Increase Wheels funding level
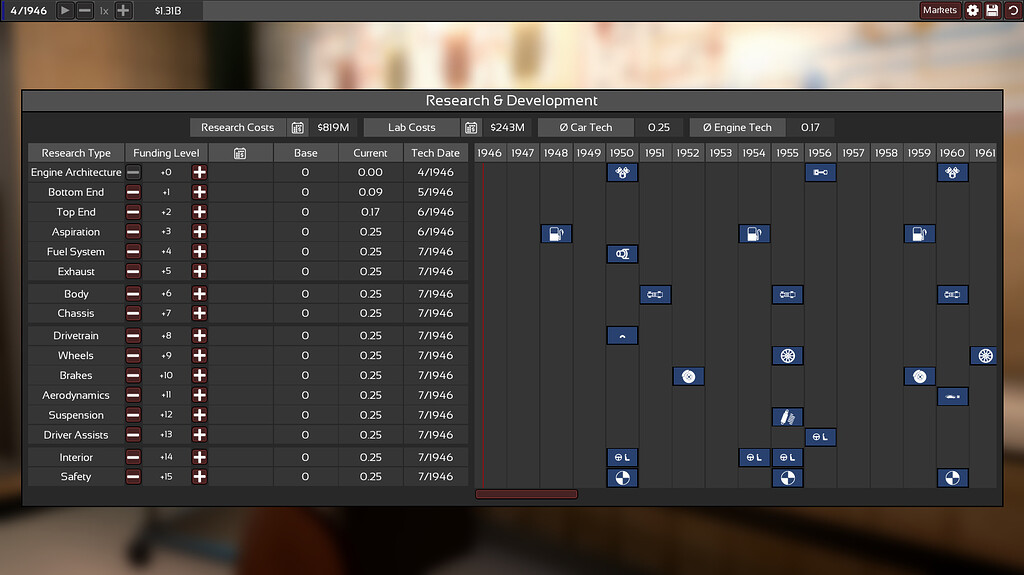 tap(200, 355)
